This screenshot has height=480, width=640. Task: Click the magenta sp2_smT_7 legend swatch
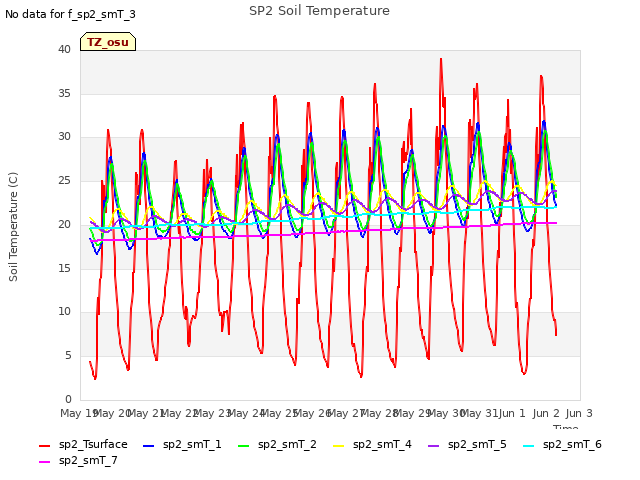[x=44, y=462]
